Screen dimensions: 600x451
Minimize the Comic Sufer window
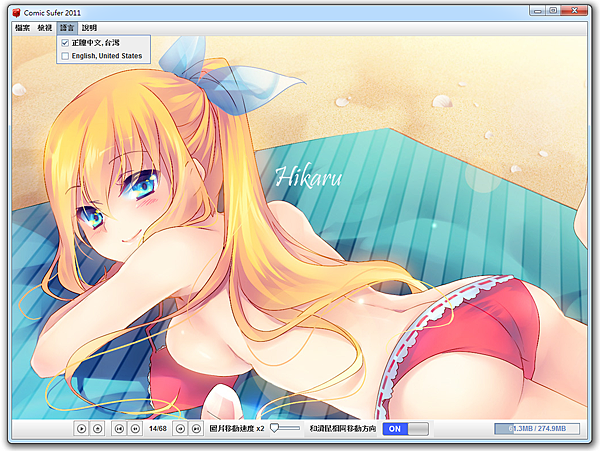tap(538, 11)
